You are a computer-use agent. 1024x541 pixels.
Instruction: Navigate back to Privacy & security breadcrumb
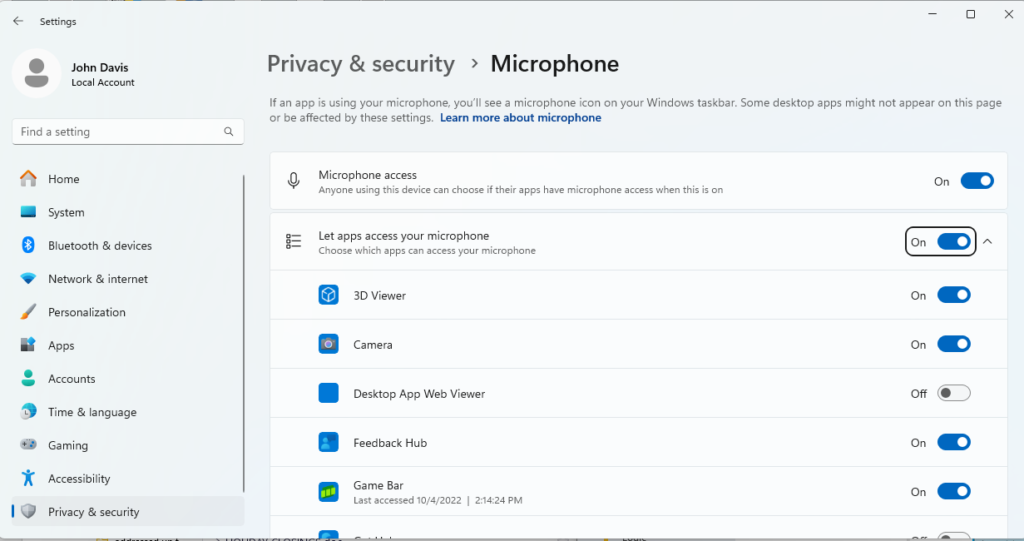[360, 64]
